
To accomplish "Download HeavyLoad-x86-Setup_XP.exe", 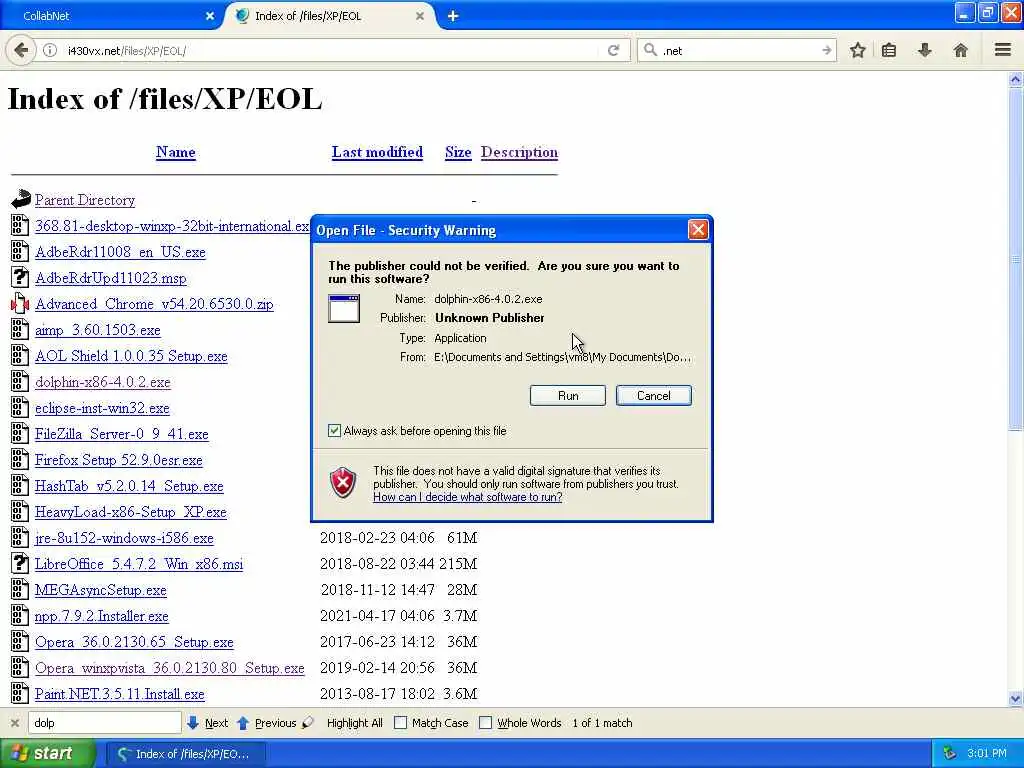I will coord(131,512).
